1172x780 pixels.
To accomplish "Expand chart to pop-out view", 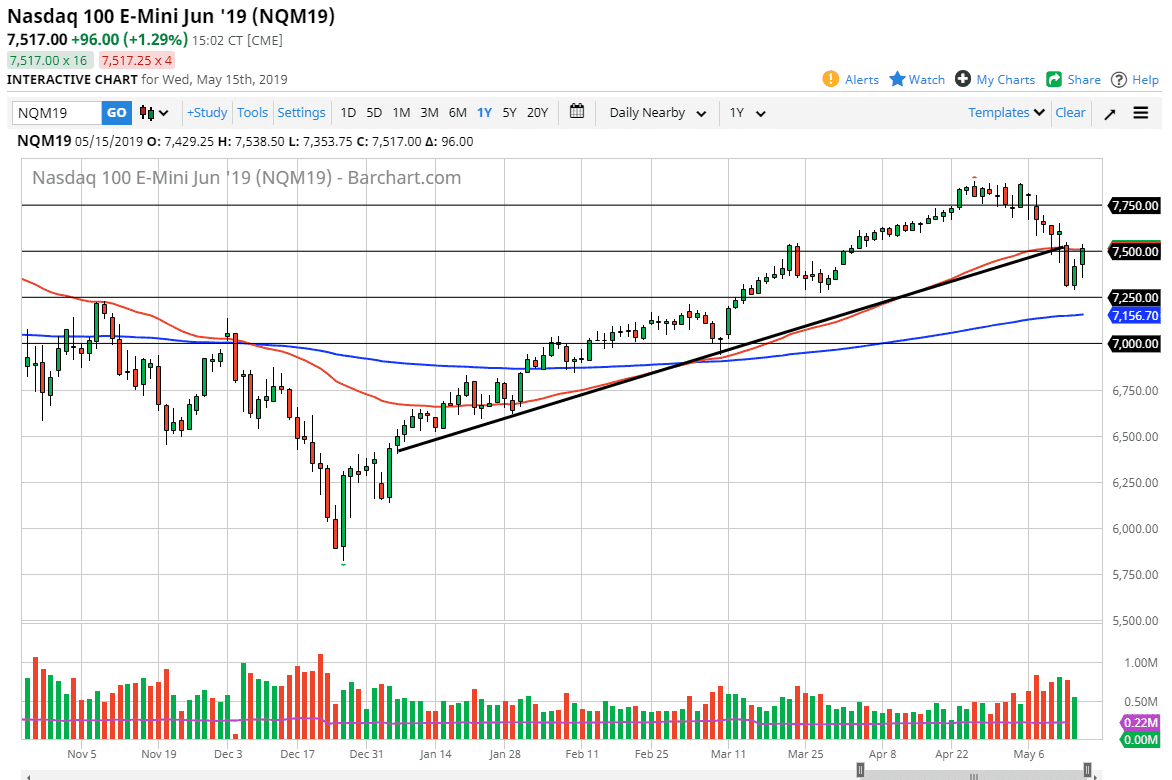I will point(1109,113).
